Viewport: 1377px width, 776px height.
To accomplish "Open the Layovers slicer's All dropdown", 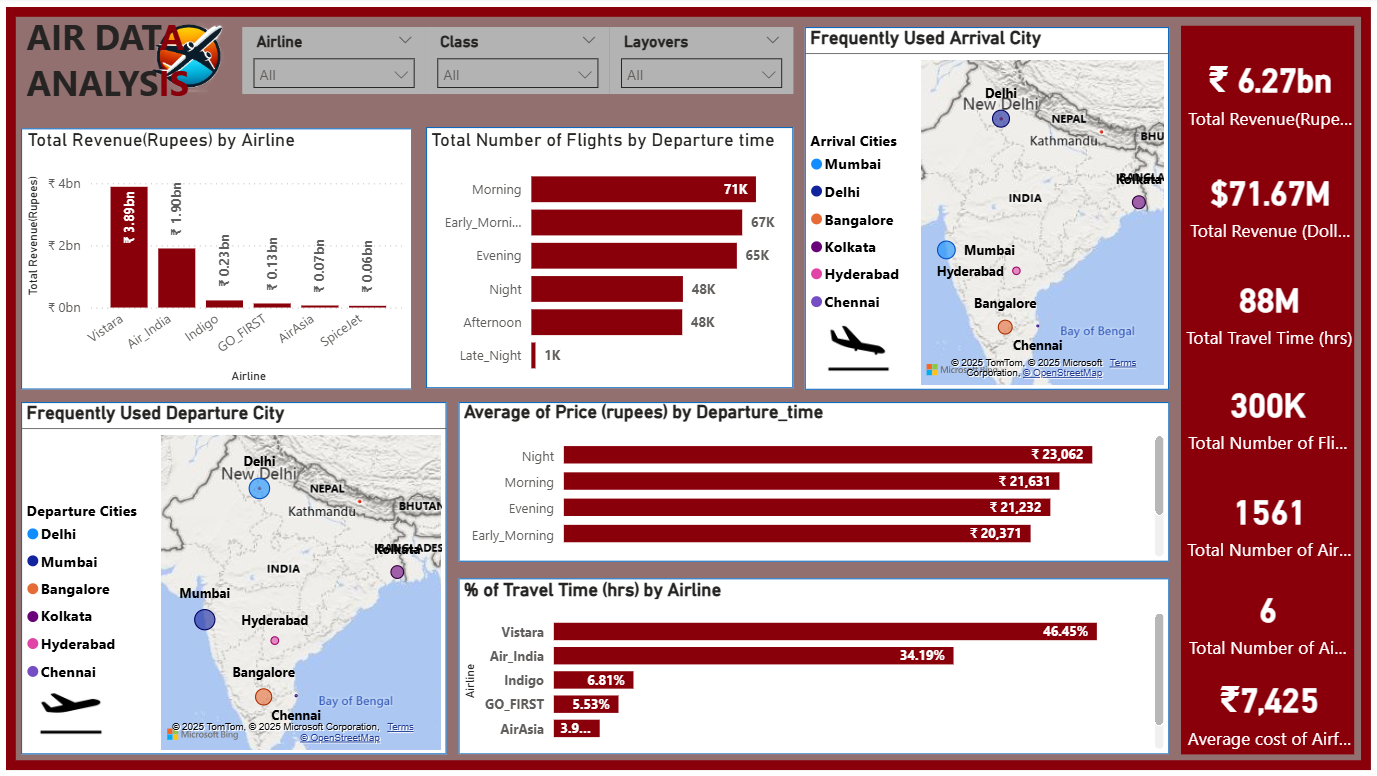I will (700, 74).
